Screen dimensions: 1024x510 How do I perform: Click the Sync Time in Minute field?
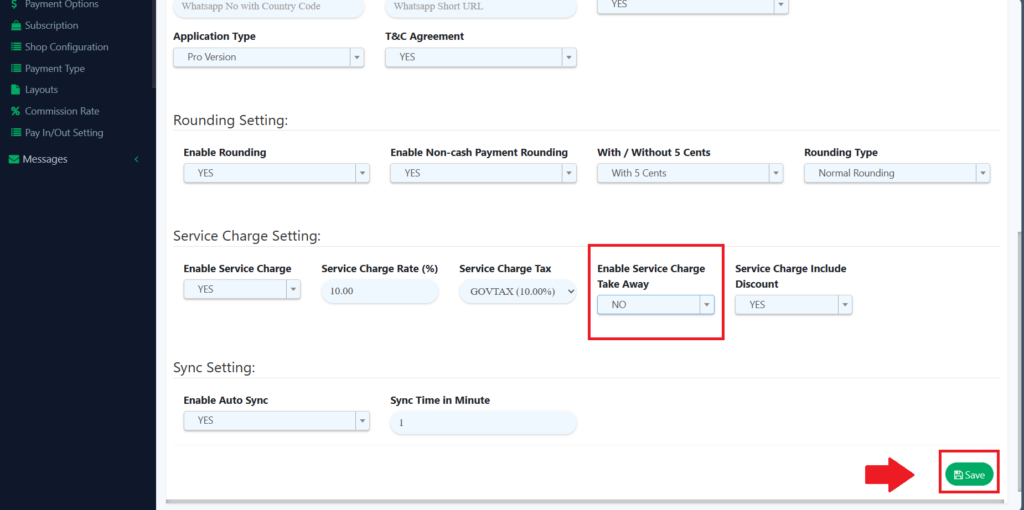coord(483,423)
